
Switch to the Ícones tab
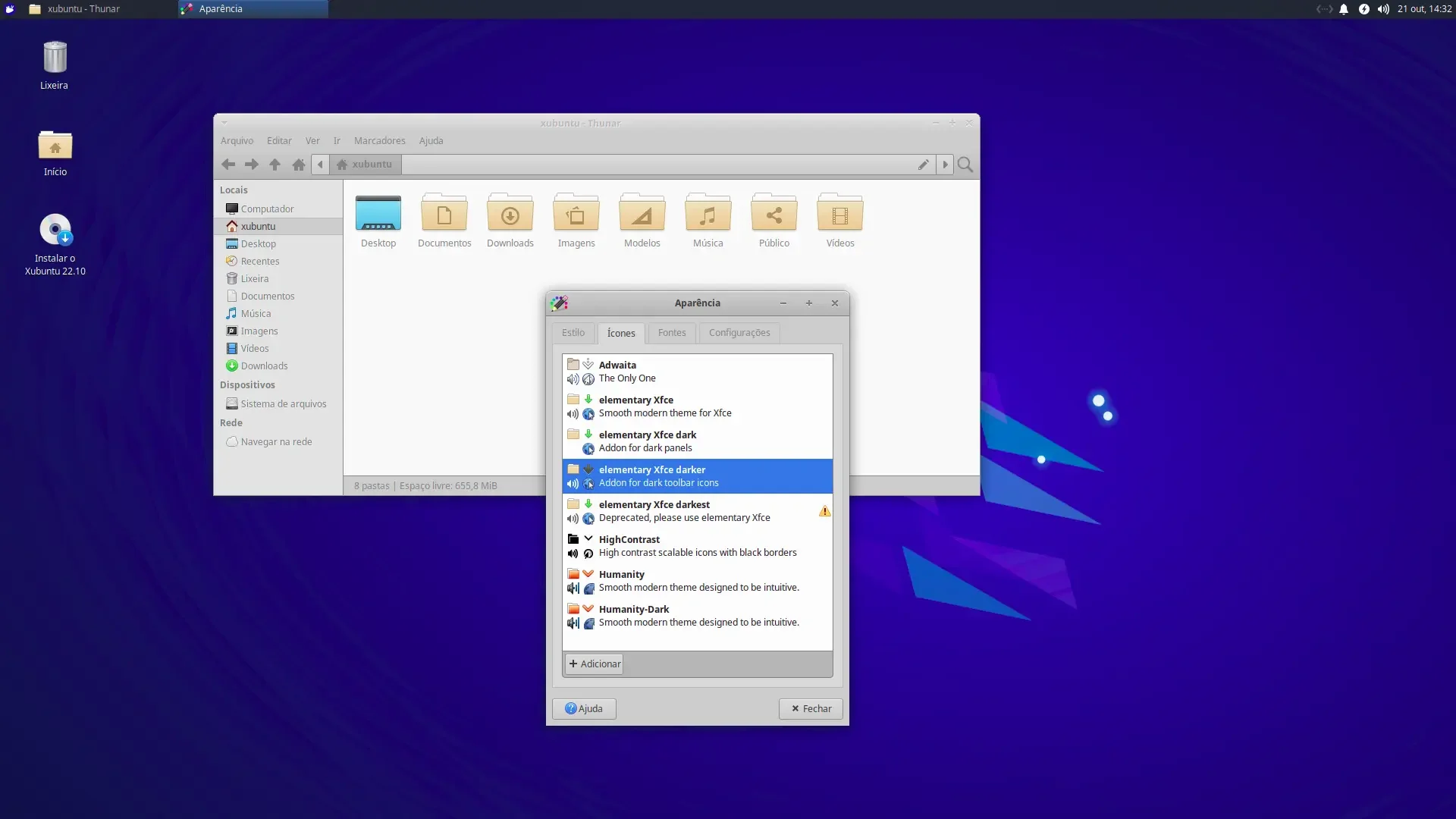pos(621,334)
